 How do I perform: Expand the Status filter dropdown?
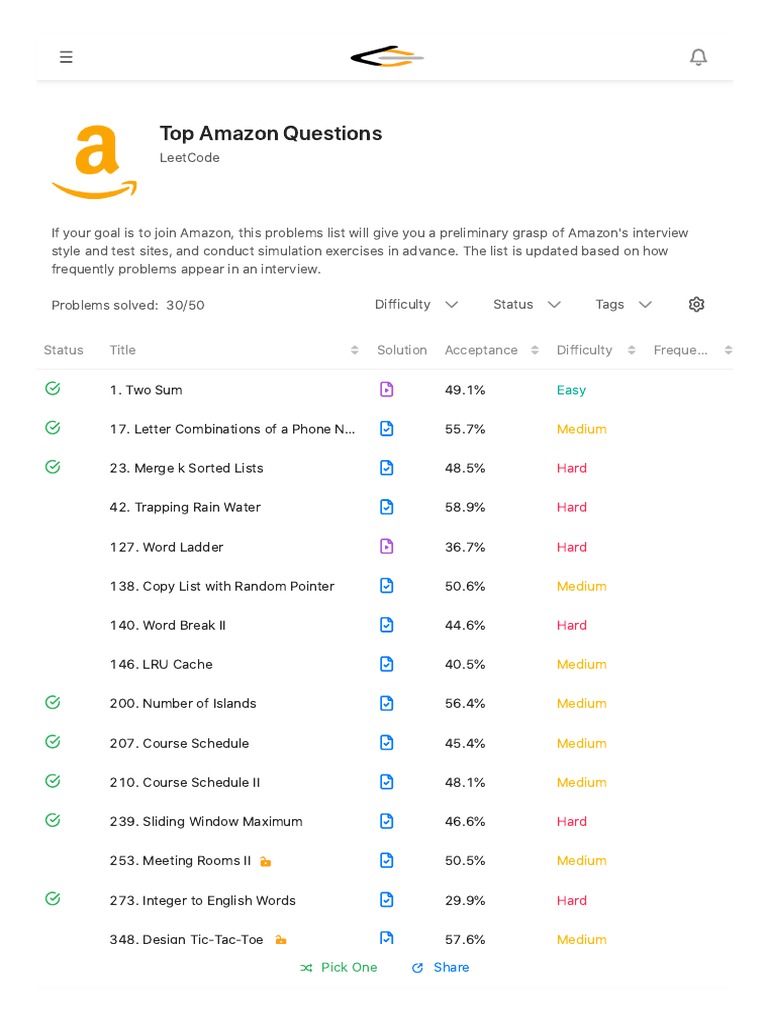pyautogui.click(x=527, y=304)
